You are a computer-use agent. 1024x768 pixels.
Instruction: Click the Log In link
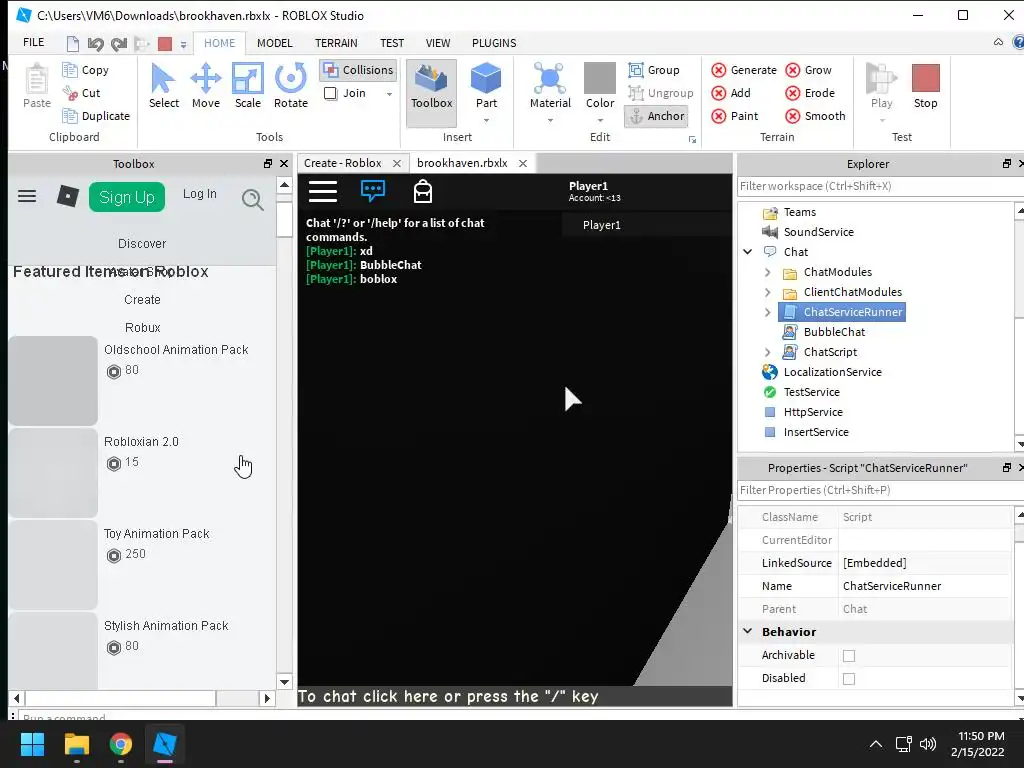pyautogui.click(x=200, y=194)
